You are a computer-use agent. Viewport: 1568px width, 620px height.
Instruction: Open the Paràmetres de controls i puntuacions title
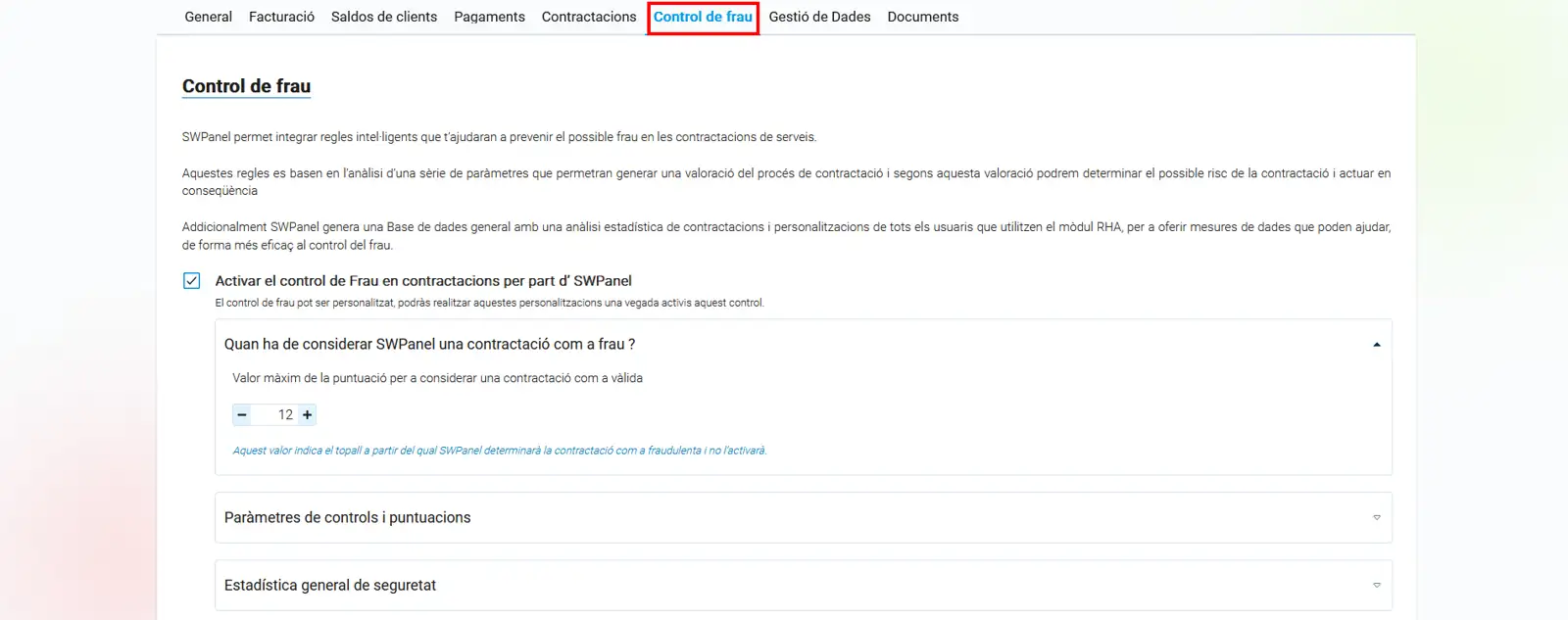347,518
